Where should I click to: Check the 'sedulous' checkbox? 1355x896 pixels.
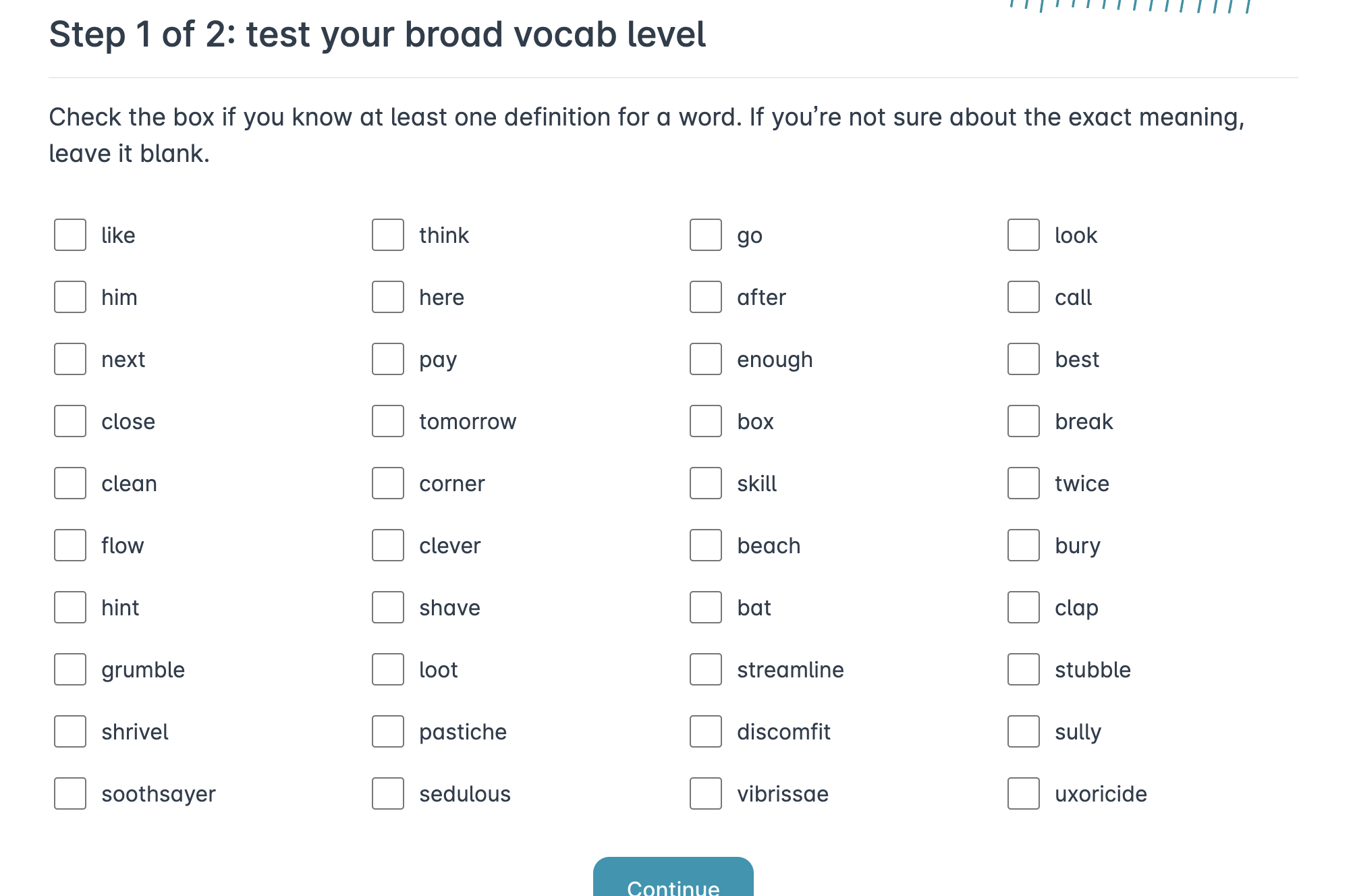click(x=388, y=793)
